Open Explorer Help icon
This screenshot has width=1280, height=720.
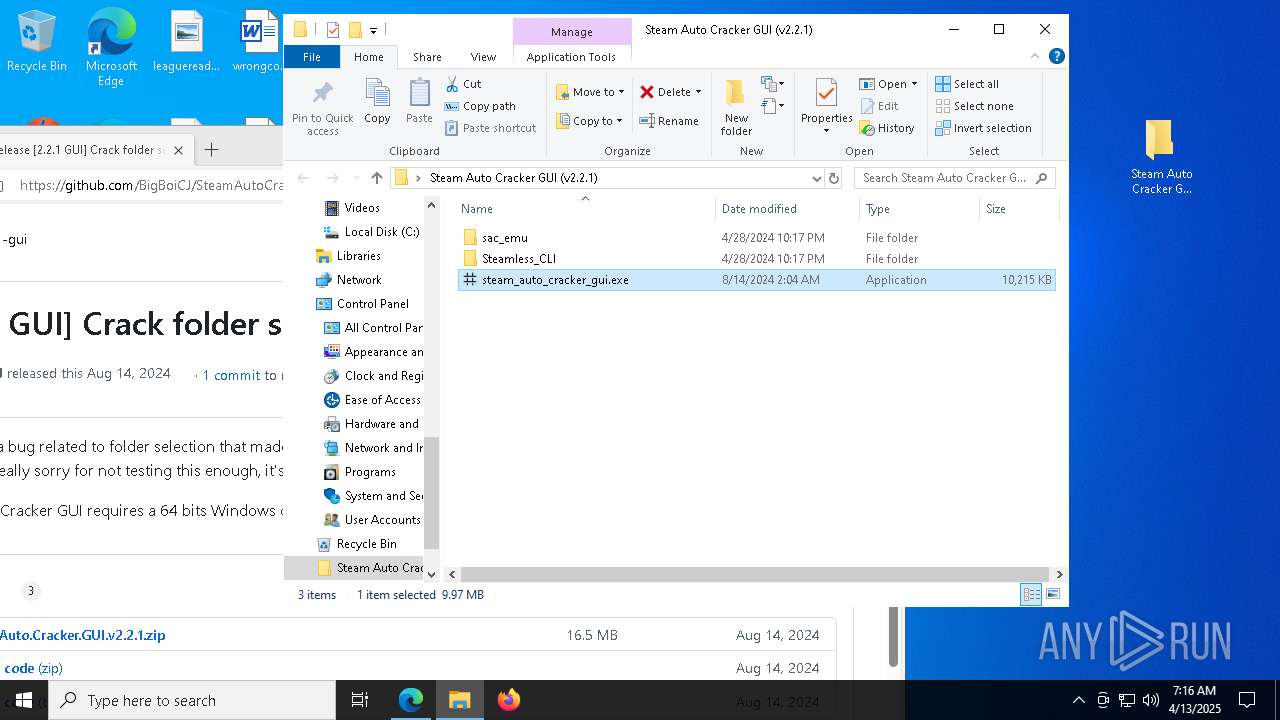click(x=1056, y=56)
